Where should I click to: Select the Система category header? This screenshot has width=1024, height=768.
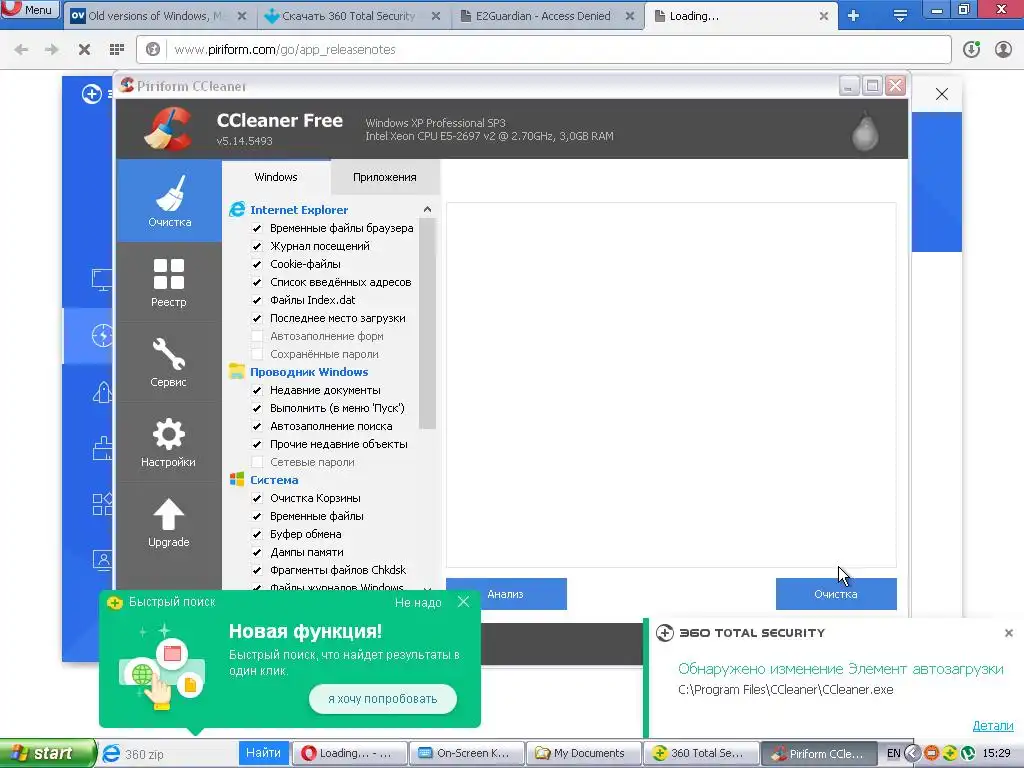point(274,479)
